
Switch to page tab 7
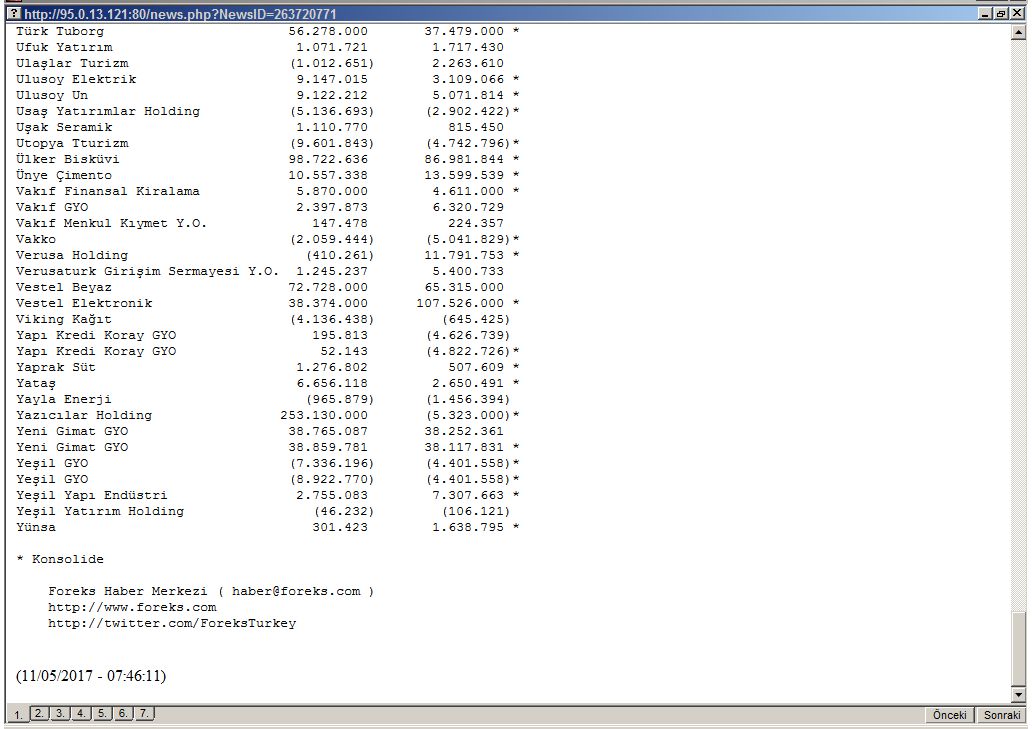click(x=144, y=713)
